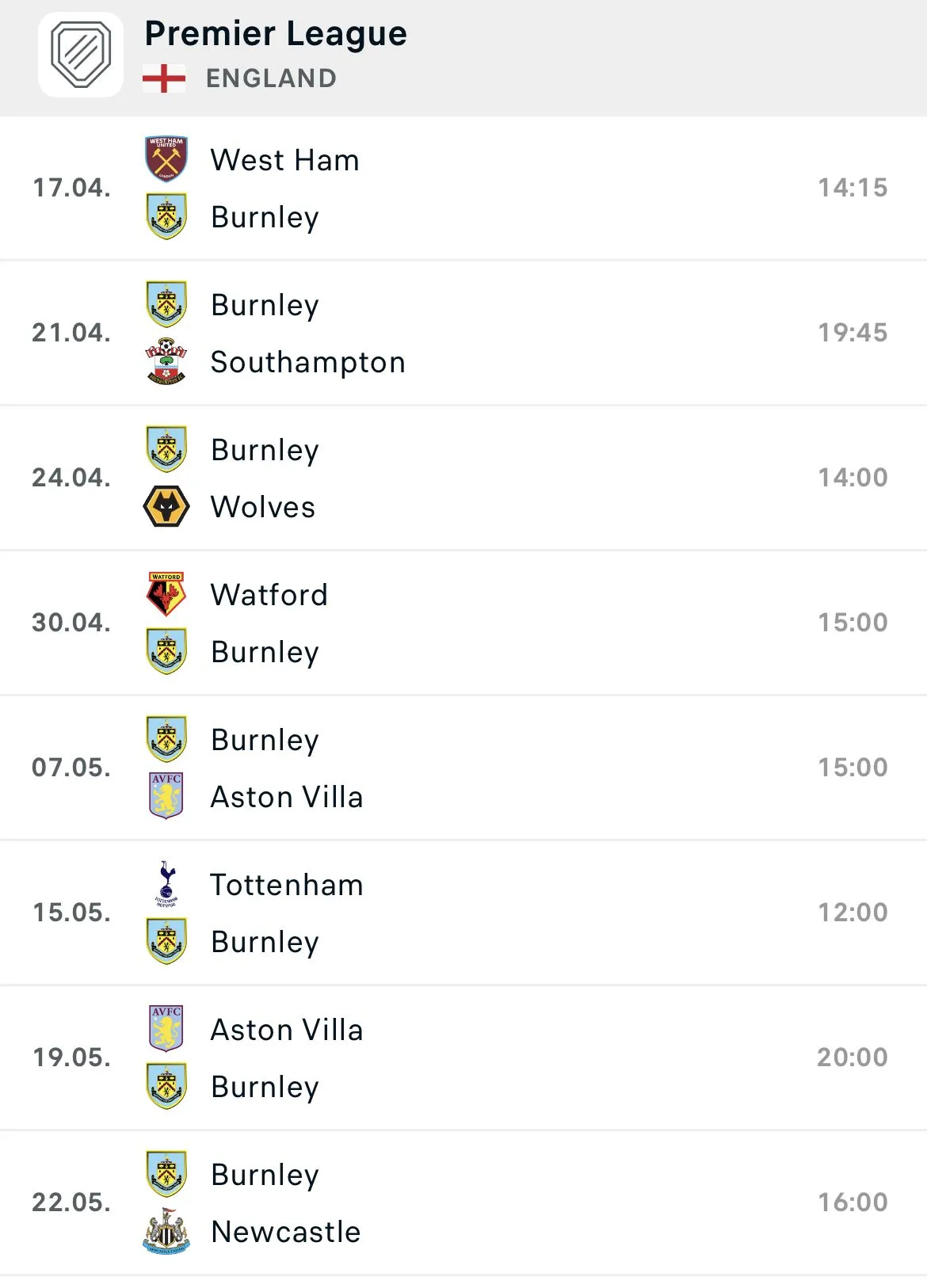Click Burnley crest in 17.04 fixture
Screen dimensions: 927x1288
pyautogui.click(x=166, y=216)
